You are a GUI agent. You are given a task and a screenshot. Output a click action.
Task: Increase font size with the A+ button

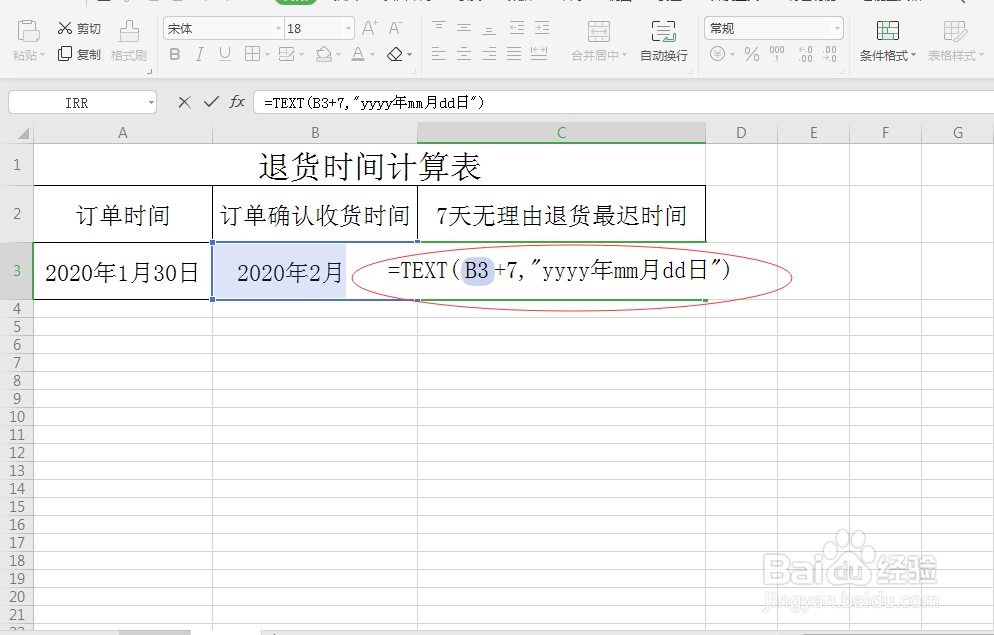coord(368,27)
